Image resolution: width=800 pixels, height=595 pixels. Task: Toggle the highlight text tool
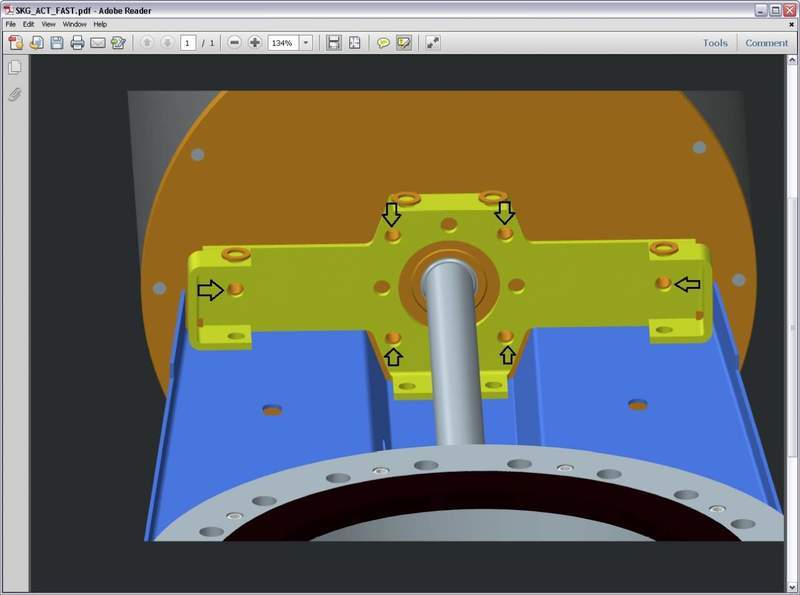[x=404, y=43]
